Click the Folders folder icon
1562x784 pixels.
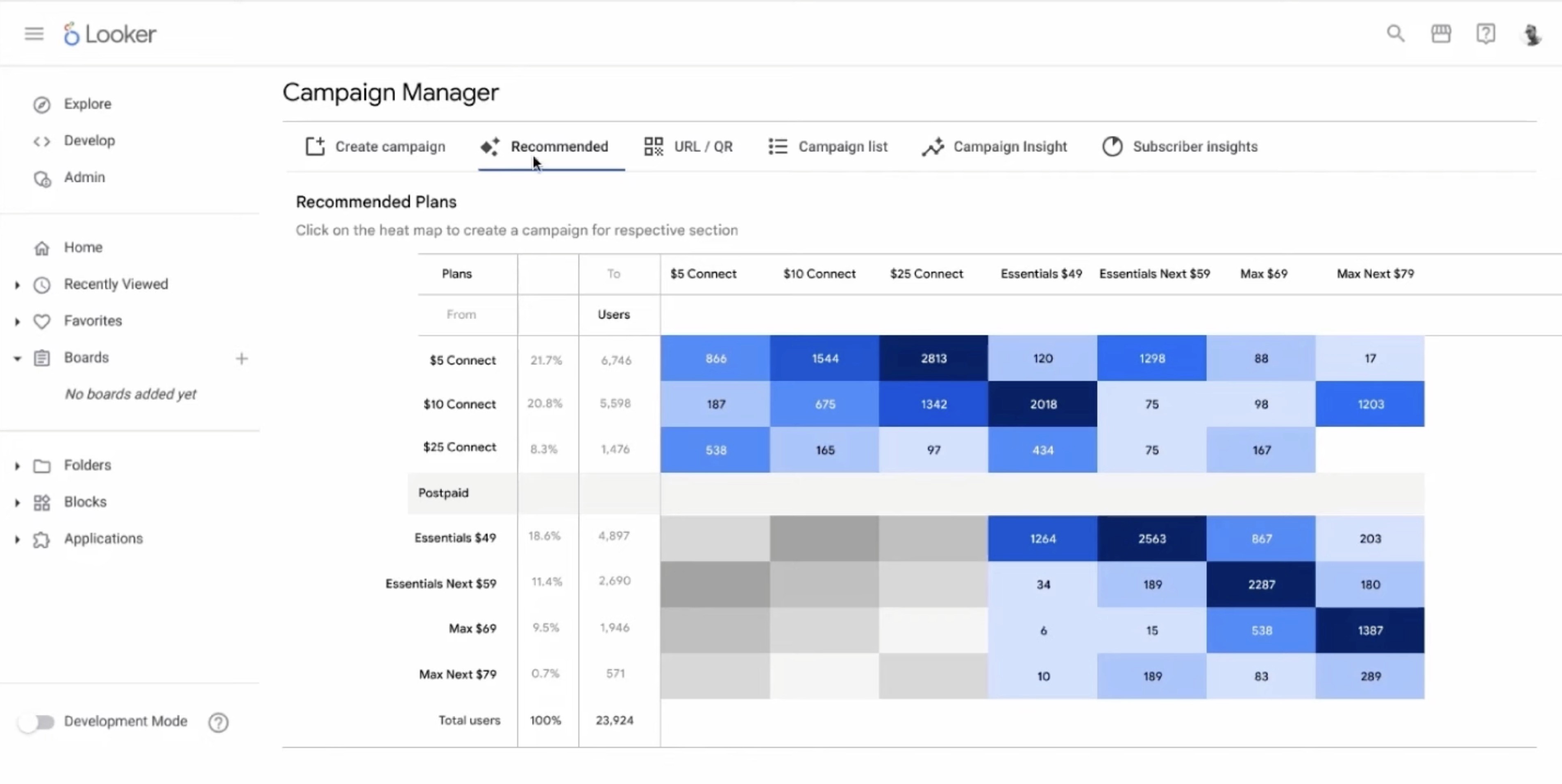tap(42, 466)
